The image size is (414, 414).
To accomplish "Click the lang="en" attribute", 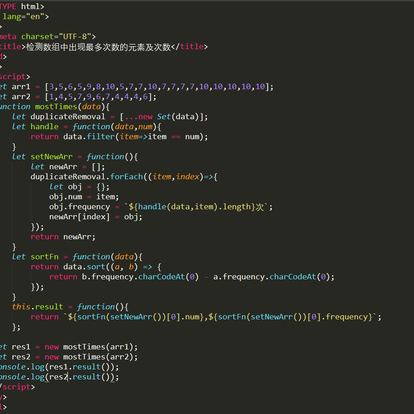I will pyautogui.click(x=25, y=17).
